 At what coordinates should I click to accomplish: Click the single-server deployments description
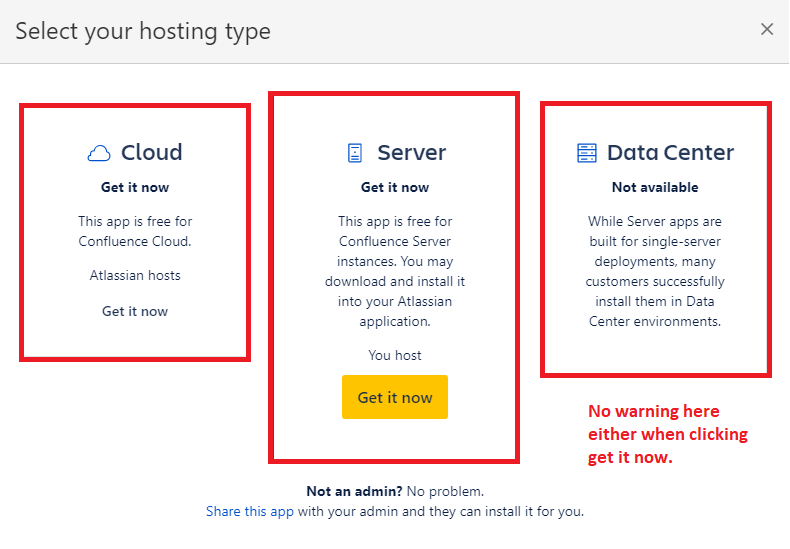[655, 271]
